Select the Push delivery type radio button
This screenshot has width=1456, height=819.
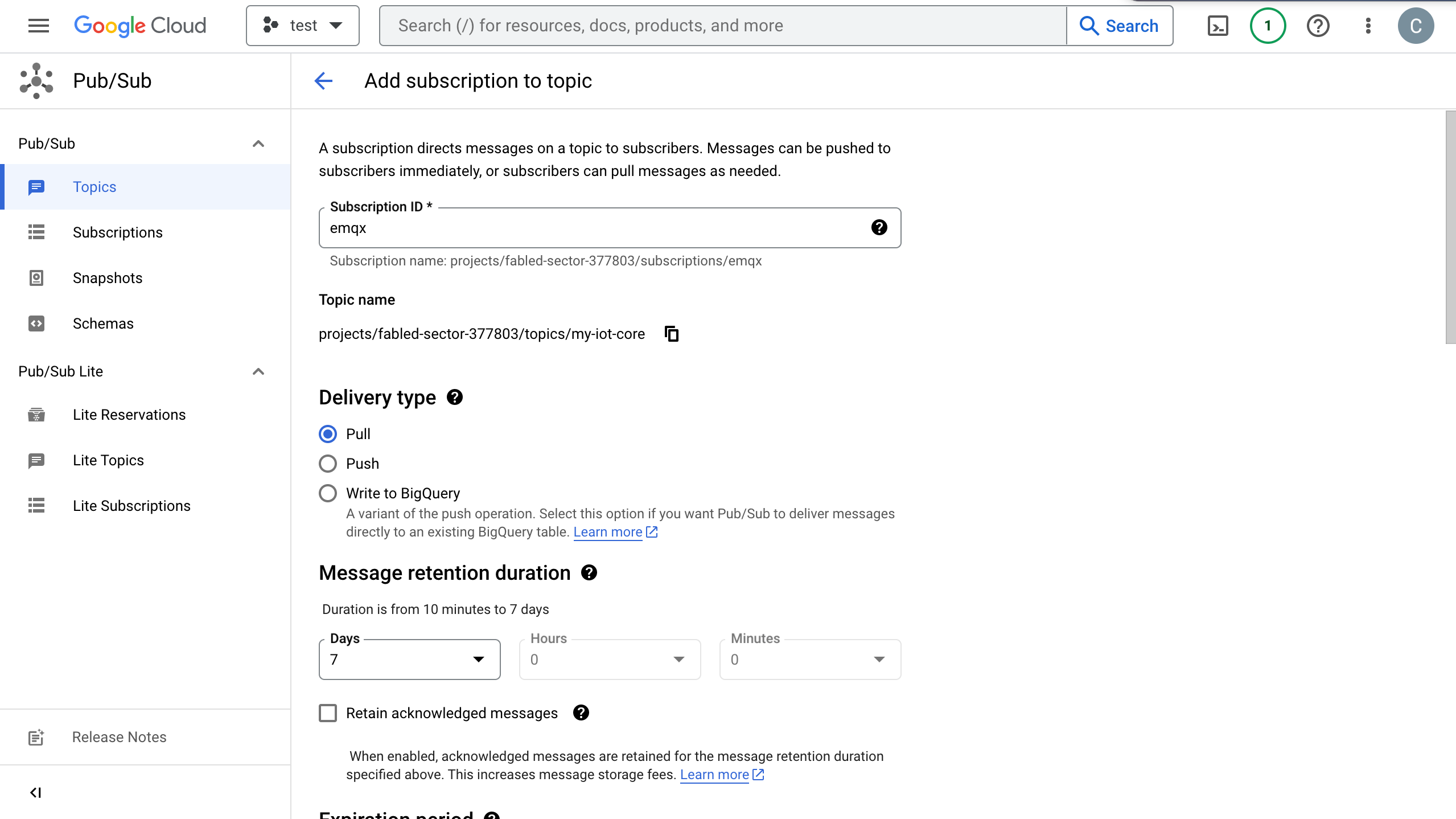tap(328, 463)
